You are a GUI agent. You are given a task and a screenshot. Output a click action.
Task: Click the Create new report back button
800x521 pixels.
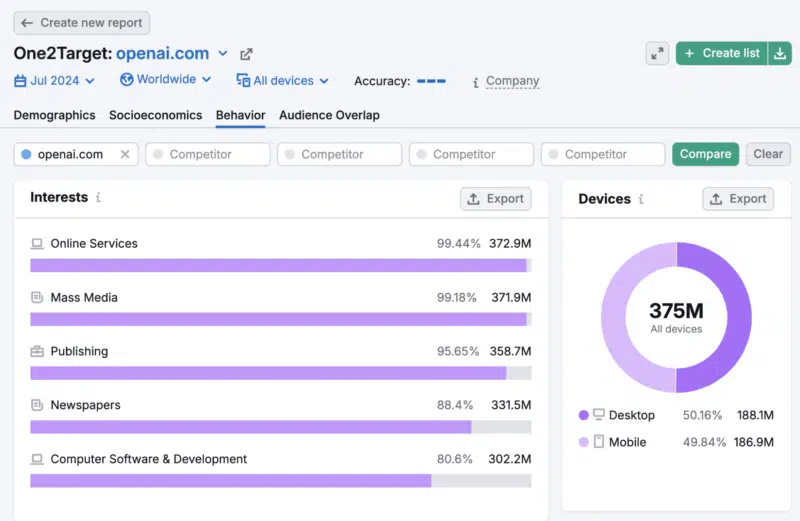[x=82, y=23]
